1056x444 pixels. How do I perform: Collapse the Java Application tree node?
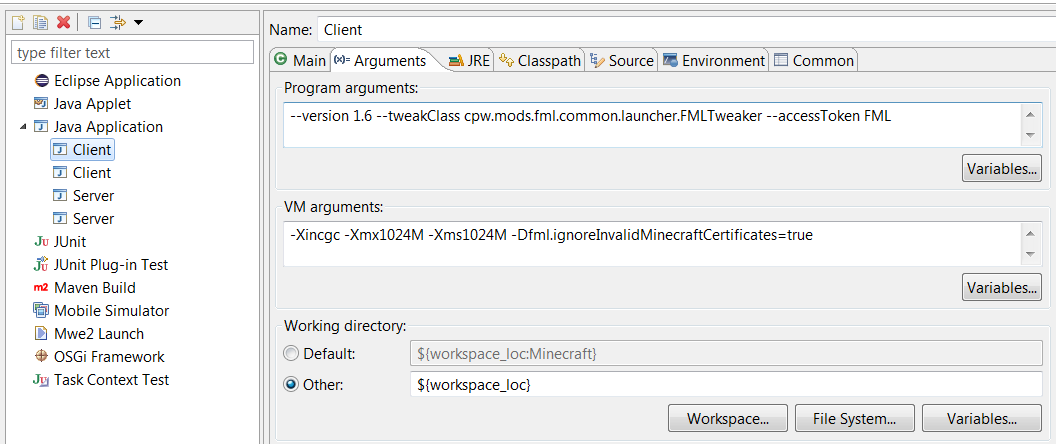pyautogui.click(x=23, y=127)
